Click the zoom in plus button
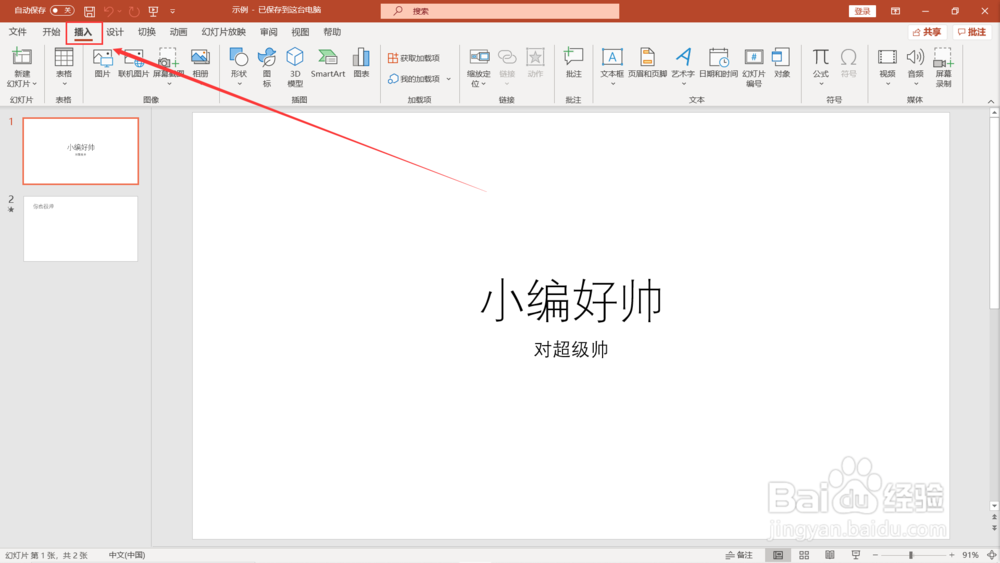The image size is (1000, 563). 952,555
